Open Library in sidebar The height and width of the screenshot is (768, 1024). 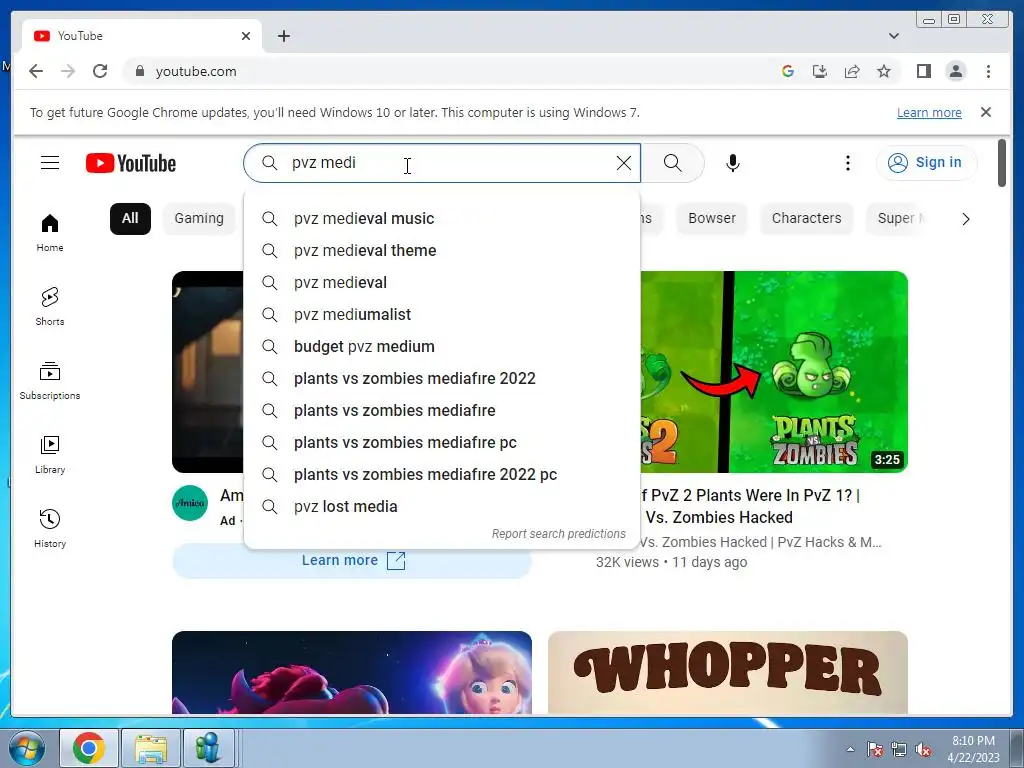[x=50, y=455]
